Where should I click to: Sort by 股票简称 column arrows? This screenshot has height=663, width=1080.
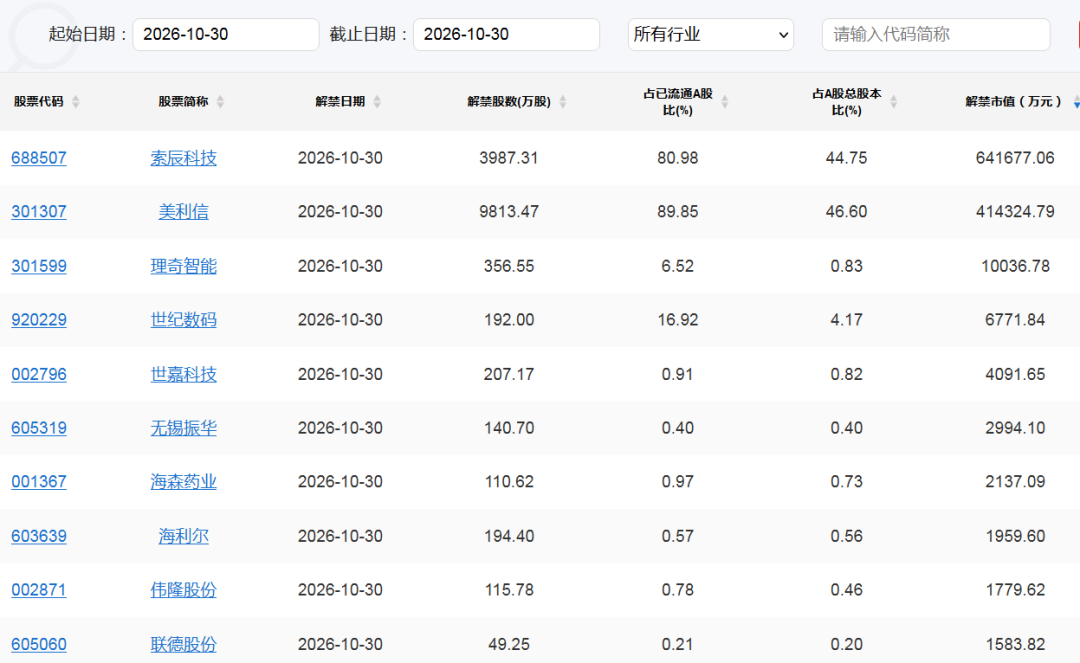tap(220, 102)
